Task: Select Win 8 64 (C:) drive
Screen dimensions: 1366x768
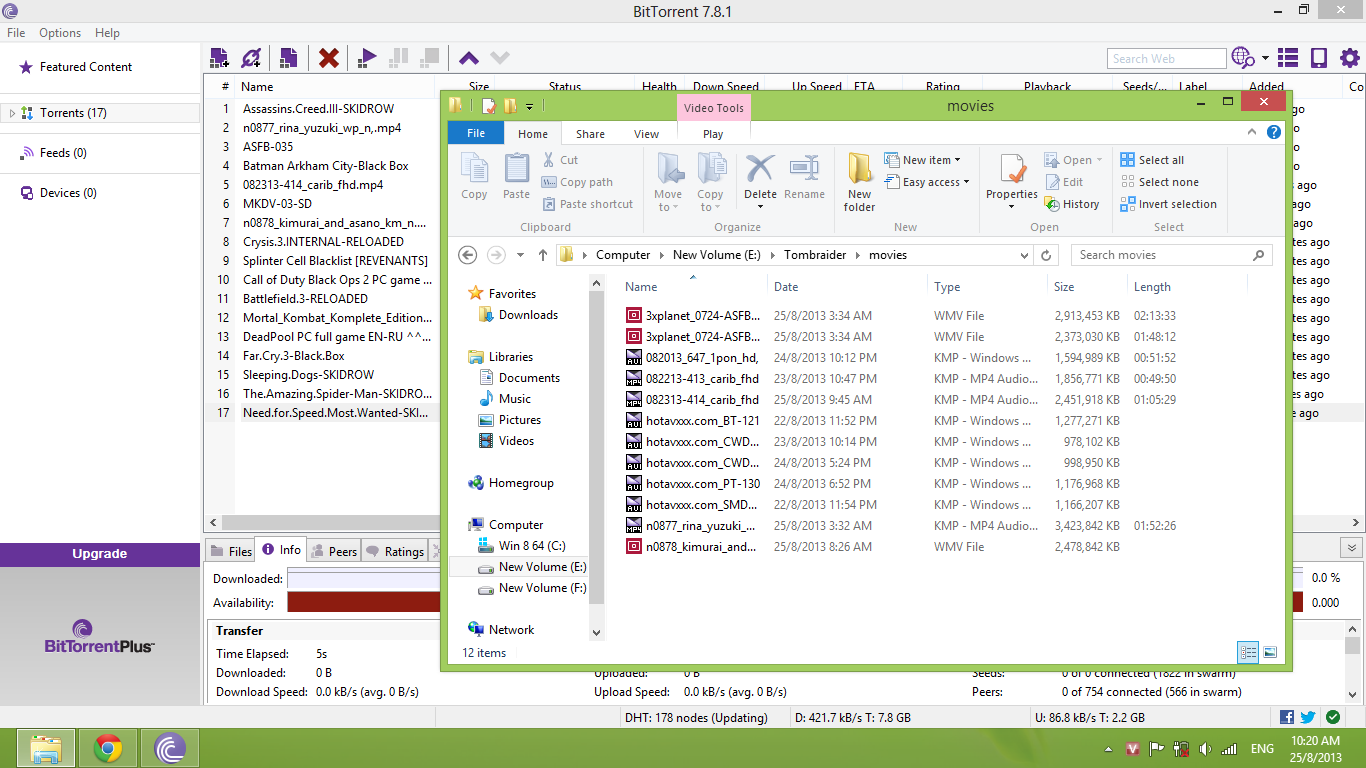Action: click(521, 546)
